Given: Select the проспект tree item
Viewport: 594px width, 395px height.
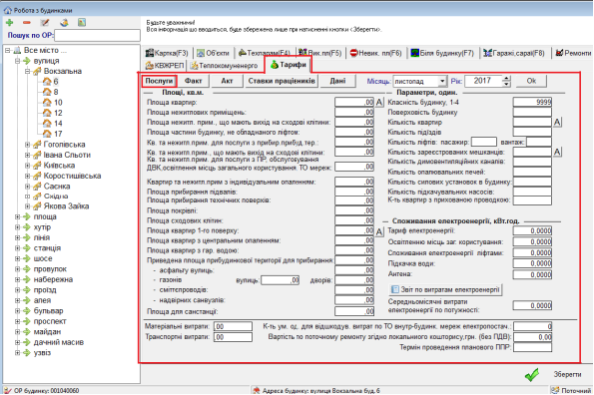Looking at the screenshot, I should pyautogui.click(x=50, y=321).
